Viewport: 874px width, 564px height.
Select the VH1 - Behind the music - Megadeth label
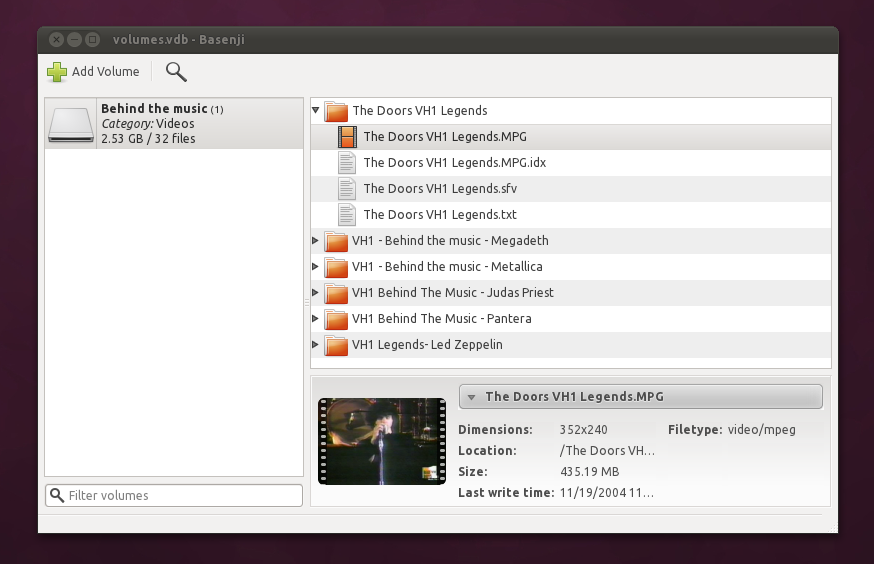coord(450,241)
